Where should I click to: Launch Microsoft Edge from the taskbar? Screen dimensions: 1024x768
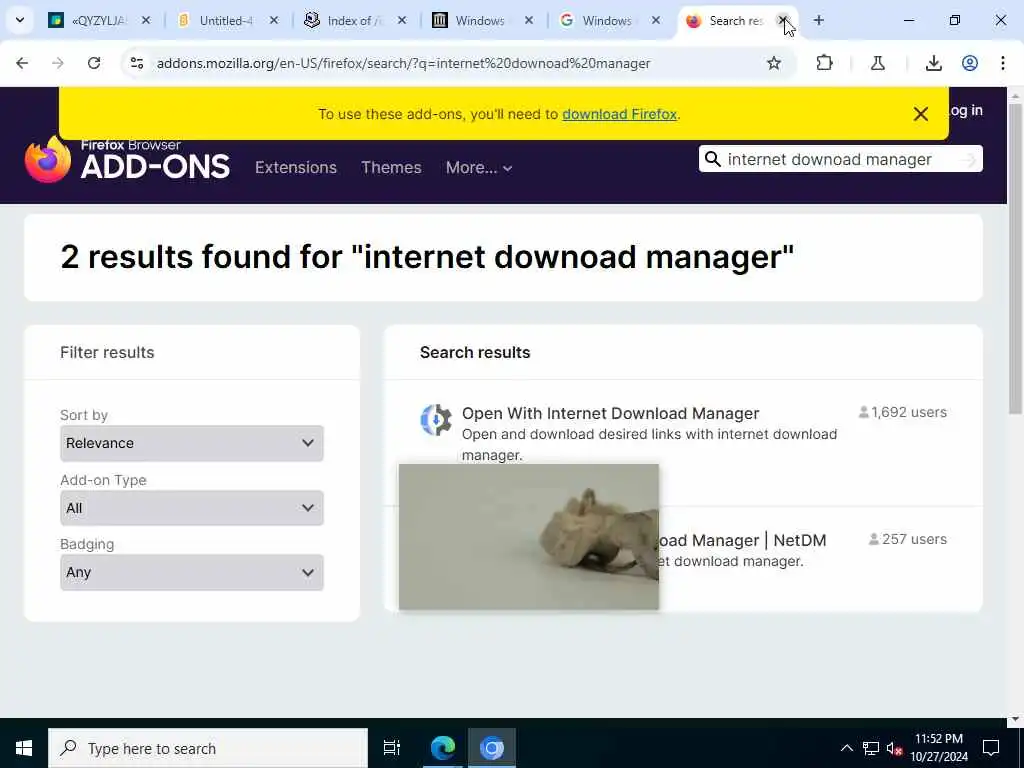point(443,748)
